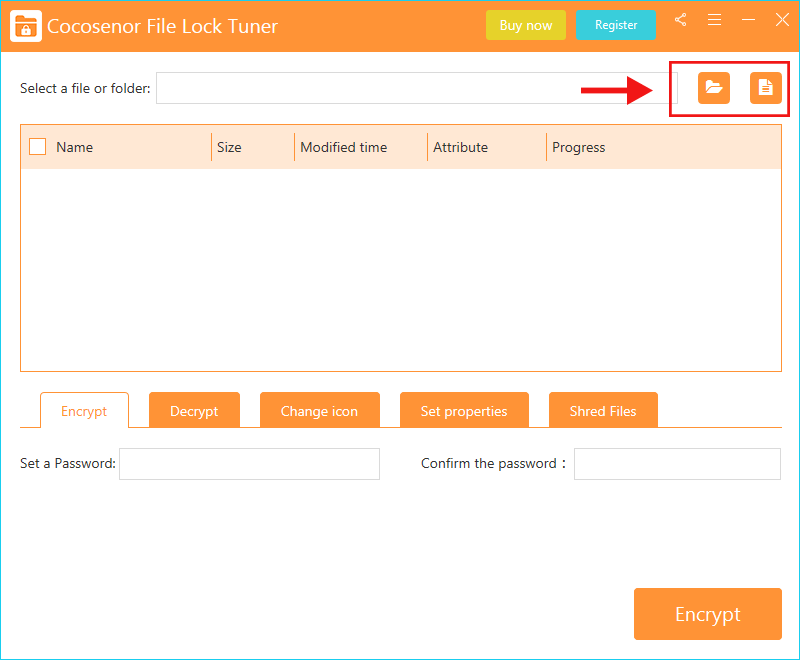Screen dimensions: 800x660
Task: Click the Cocosenor File Lock Tuner logo
Action: tap(26, 26)
